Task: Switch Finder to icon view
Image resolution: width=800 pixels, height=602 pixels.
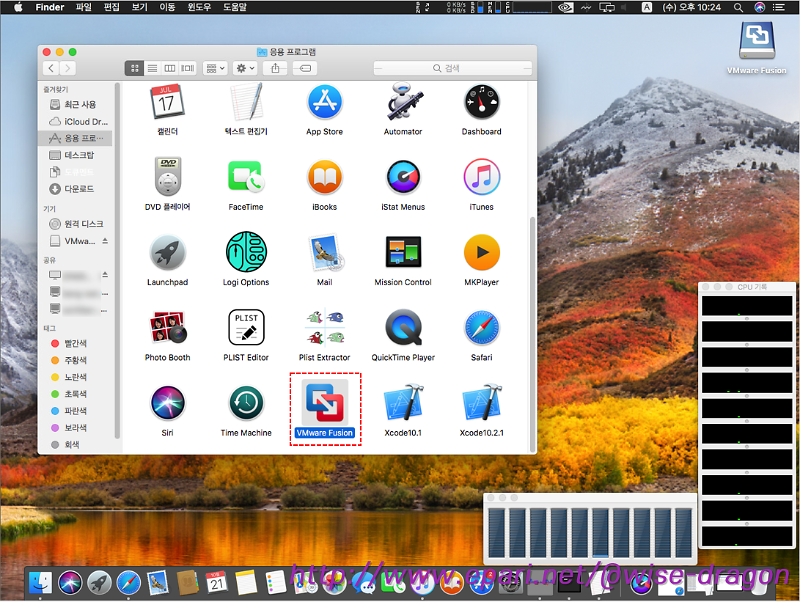Action: [x=134, y=68]
